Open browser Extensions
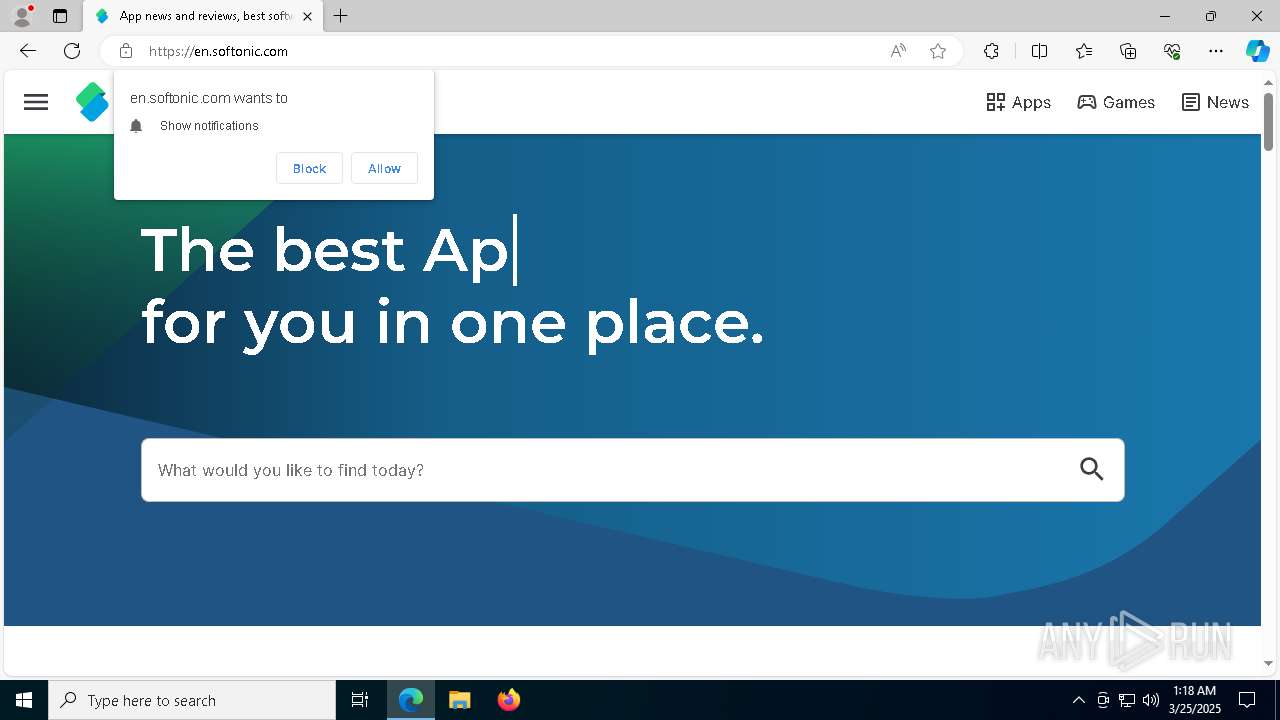 tap(991, 51)
